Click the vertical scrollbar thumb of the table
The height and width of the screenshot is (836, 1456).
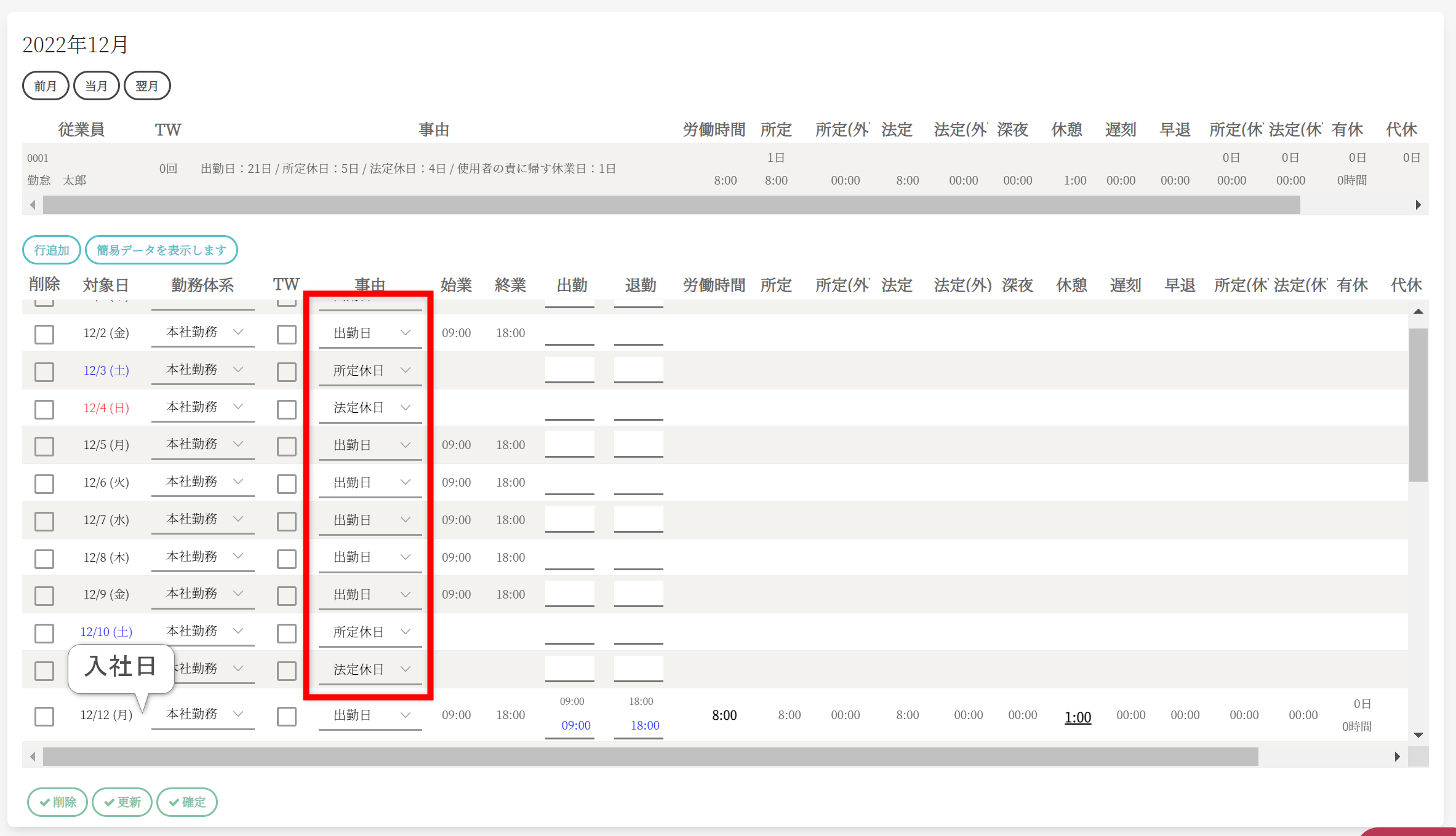[x=1418, y=404]
